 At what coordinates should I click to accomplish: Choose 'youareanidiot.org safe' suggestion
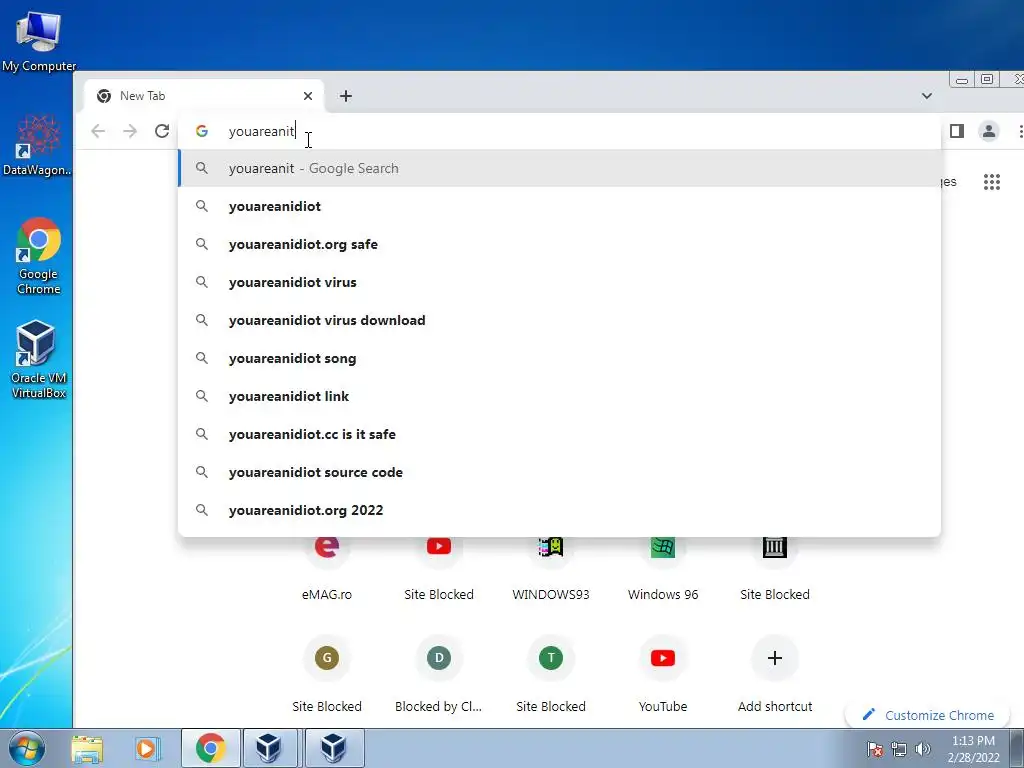click(x=560, y=244)
